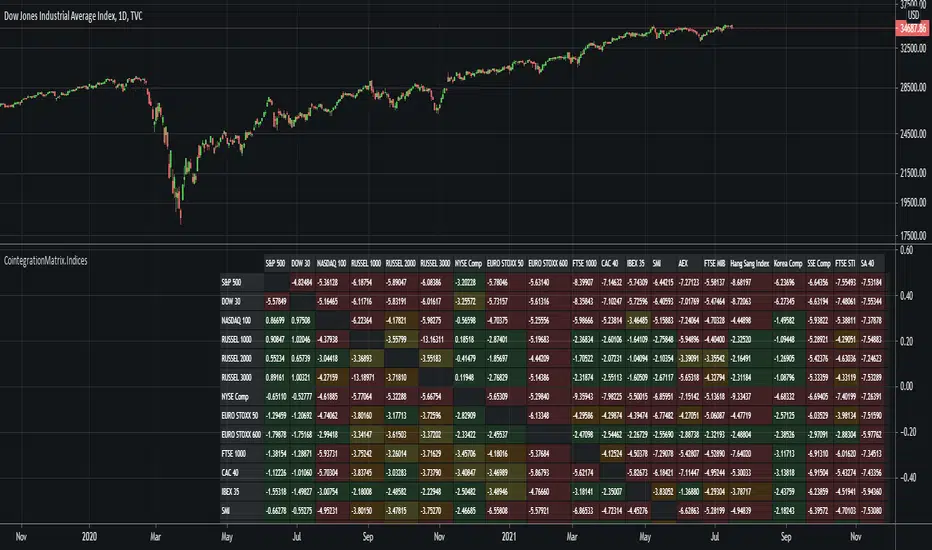Viewport: 932px width, 550px height.
Task: Select the Hang Sang Index column header
Action: 750,263
